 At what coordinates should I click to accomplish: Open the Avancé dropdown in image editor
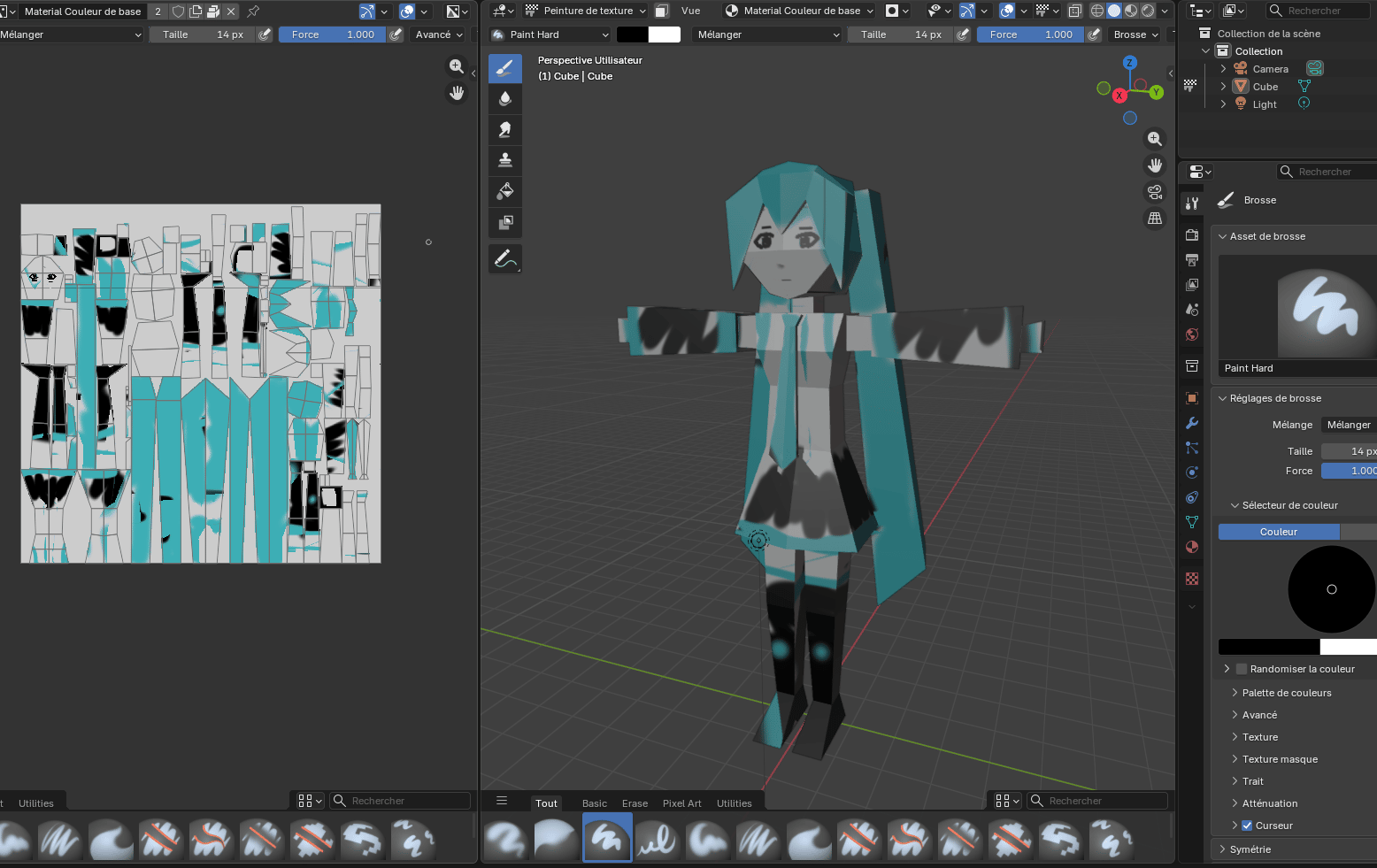tap(439, 35)
